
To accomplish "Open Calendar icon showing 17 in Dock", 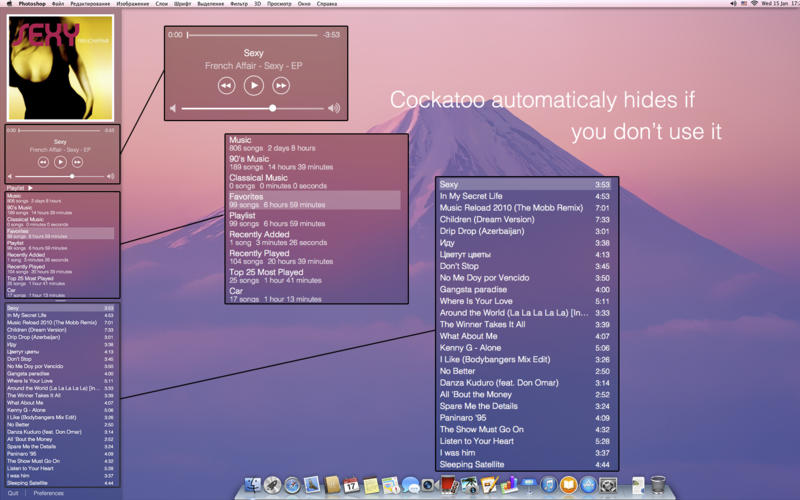I will 351,485.
